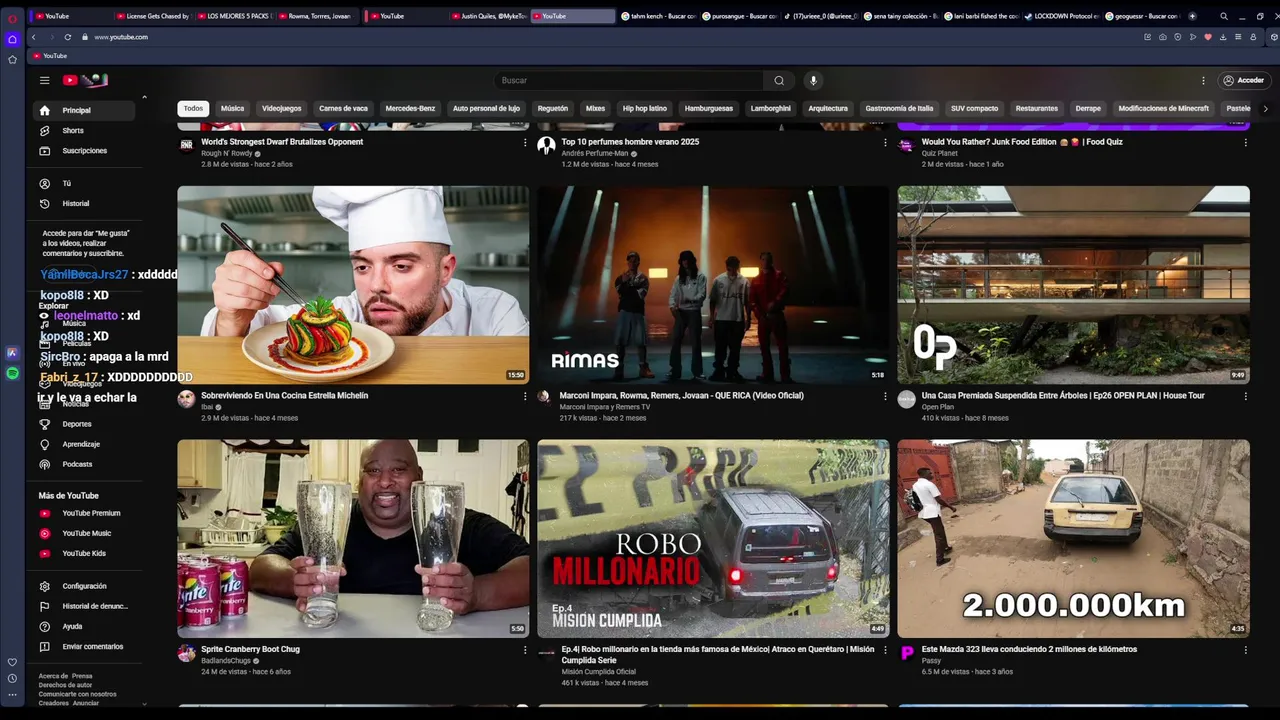Click browser back arrow

point(33,37)
